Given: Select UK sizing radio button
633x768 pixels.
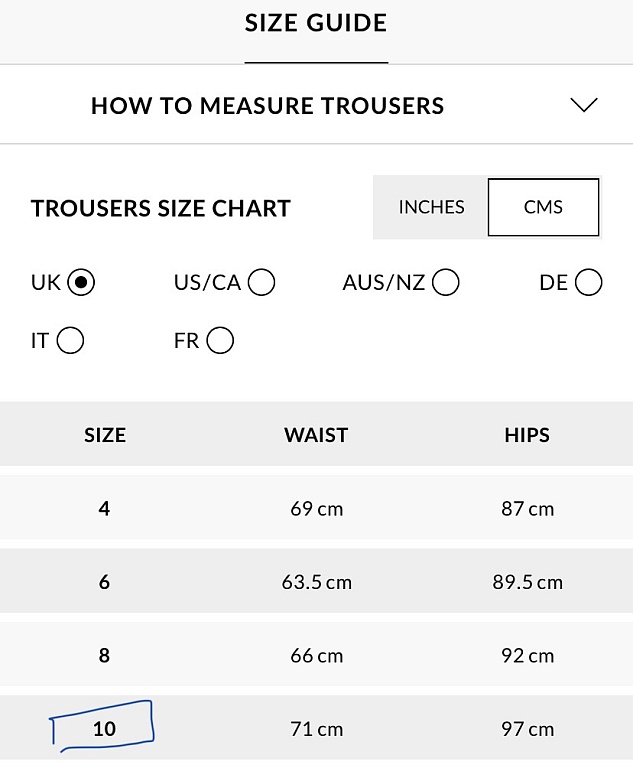Looking at the screenshot, I should [81, 283].
